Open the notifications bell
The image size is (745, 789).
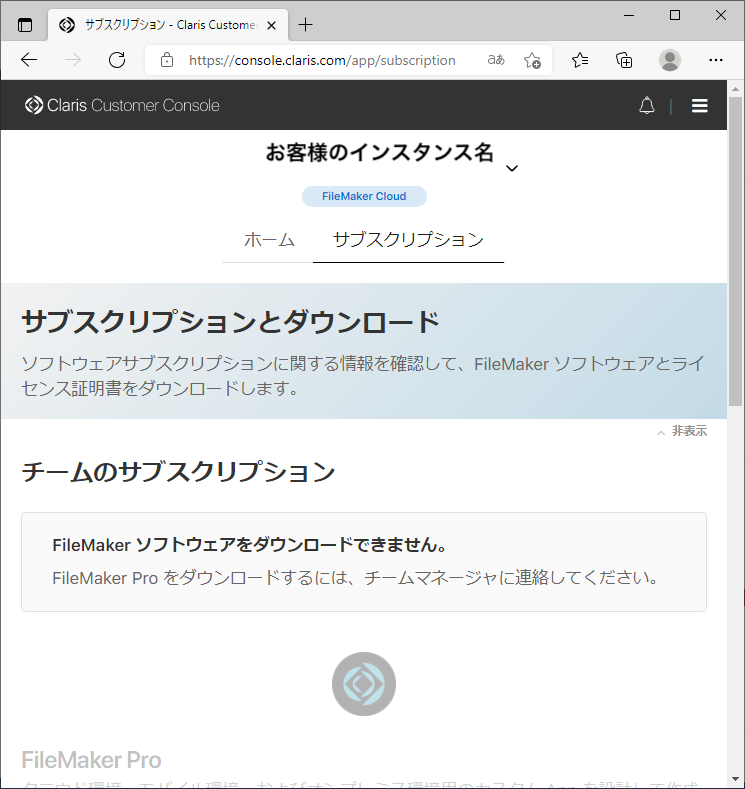[646, 106]
